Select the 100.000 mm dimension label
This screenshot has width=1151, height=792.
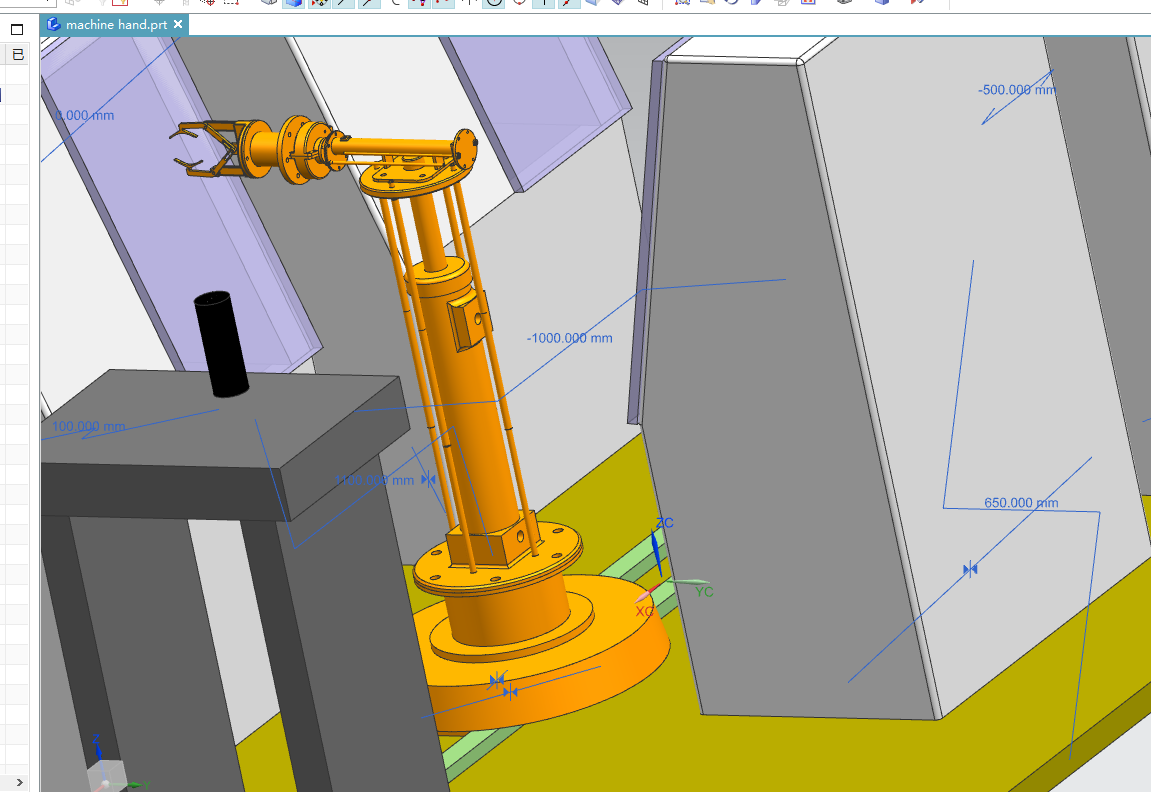[x=88, y=426]
